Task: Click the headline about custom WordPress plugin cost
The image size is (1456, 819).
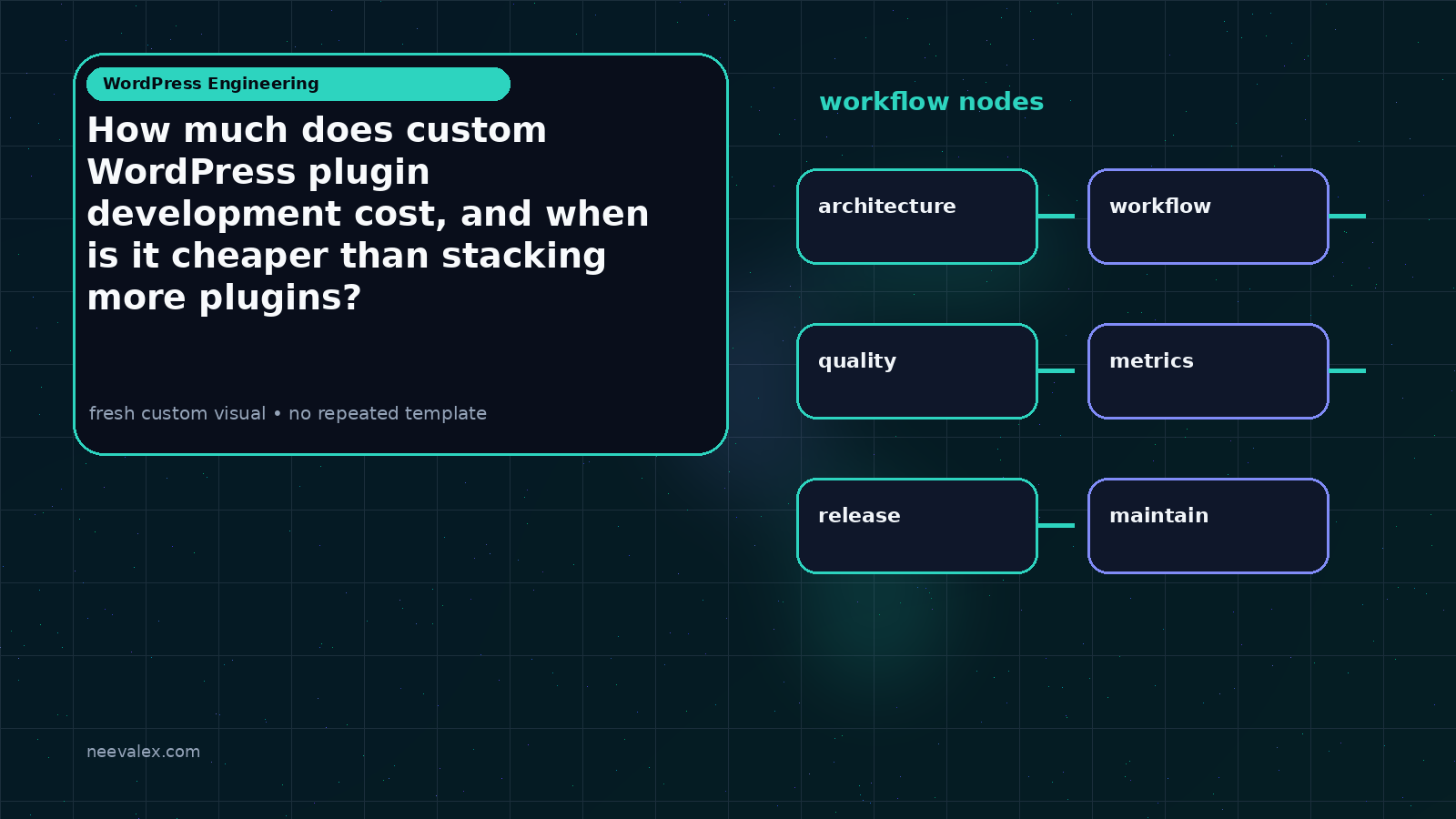Action: click(368, 214)
